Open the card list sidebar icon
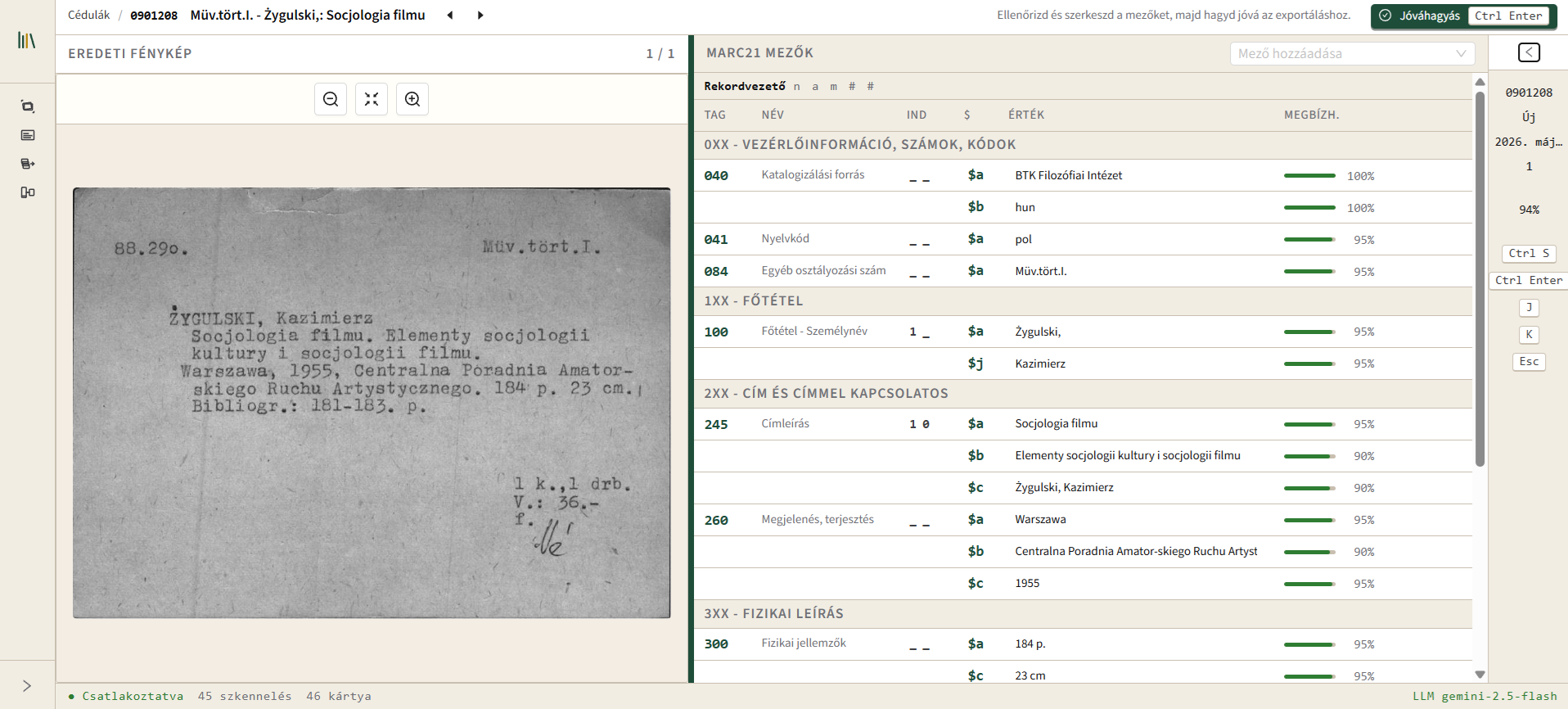The image size is (1568, 709). point(28,135)
